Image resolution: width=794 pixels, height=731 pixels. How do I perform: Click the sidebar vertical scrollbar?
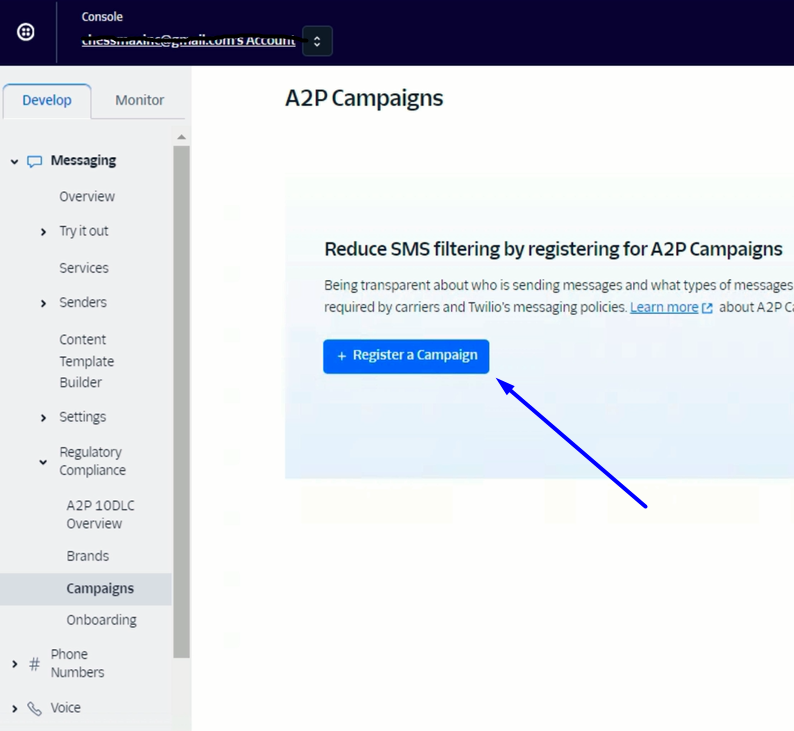[x=181, y=400]
